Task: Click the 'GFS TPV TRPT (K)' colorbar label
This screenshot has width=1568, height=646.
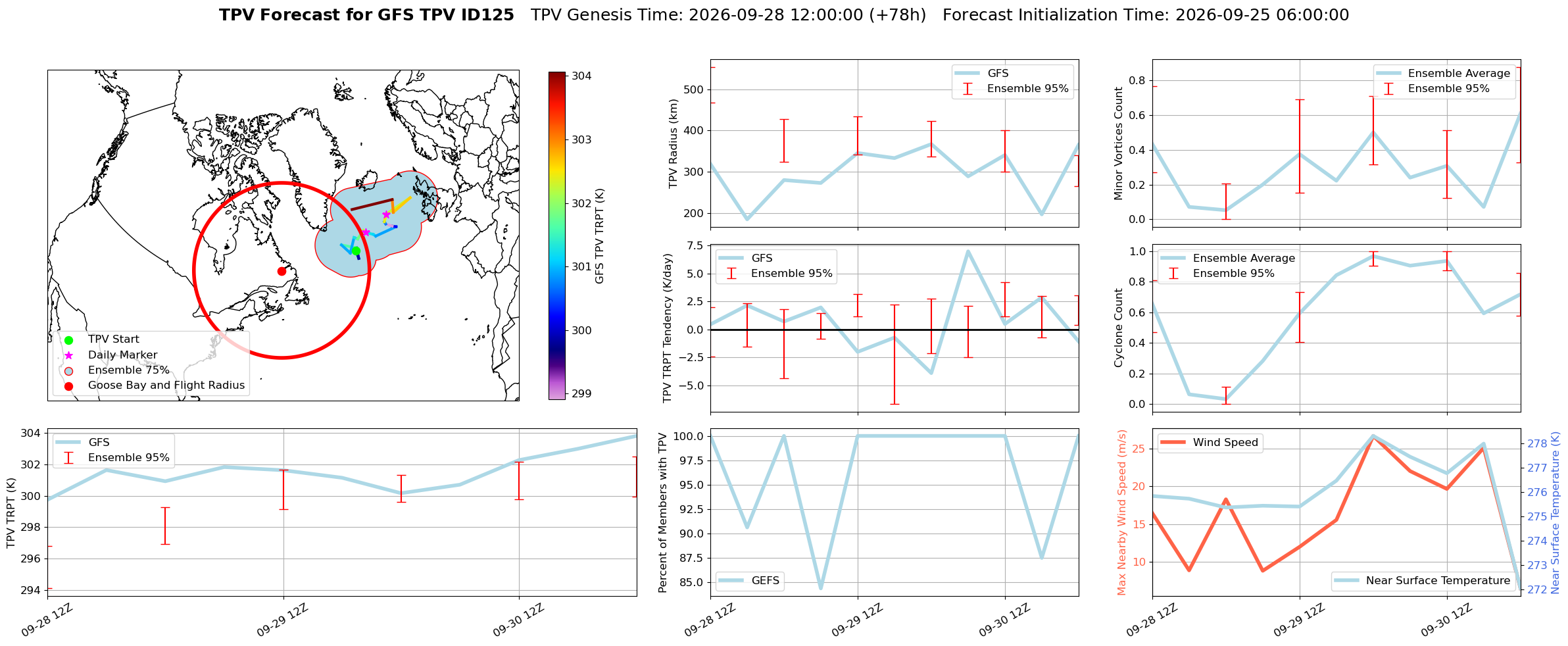Action: click(599, 236)
